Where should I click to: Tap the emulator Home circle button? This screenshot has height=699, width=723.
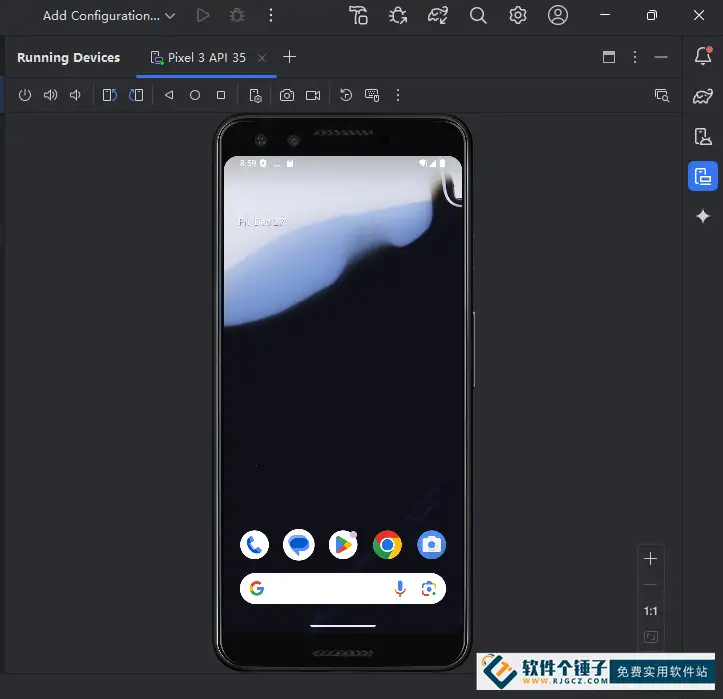coord(195,95)
